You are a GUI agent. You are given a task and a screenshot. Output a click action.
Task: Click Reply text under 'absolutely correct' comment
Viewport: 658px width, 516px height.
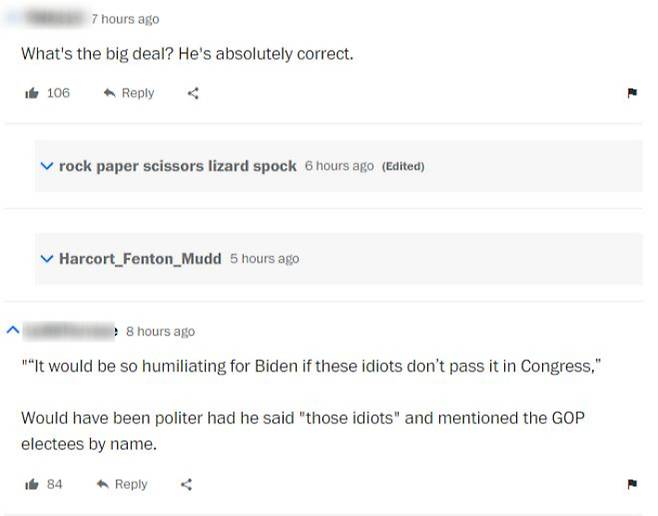coord(138,93)
